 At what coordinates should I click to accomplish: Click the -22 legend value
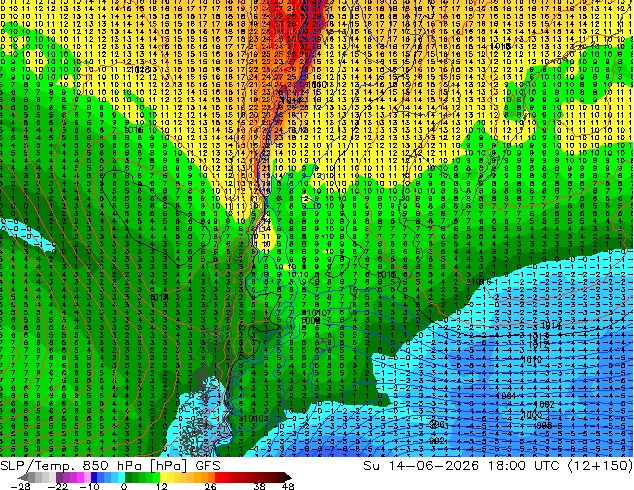(57, 486)
